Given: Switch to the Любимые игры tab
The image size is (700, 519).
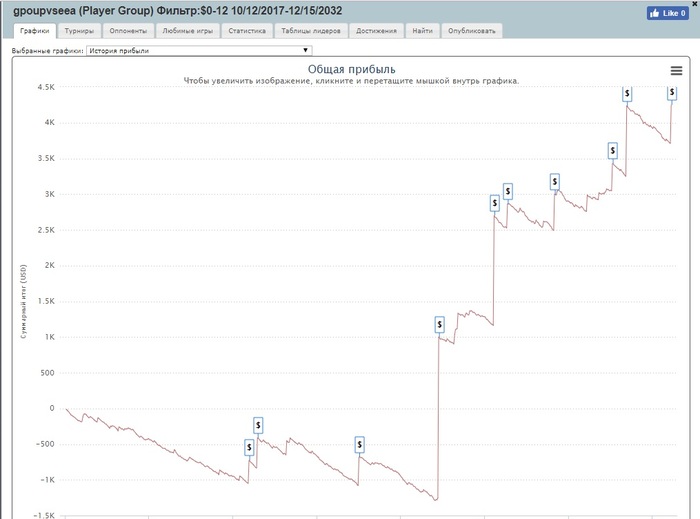Looking at the screenshot, I should coord(188,31).
